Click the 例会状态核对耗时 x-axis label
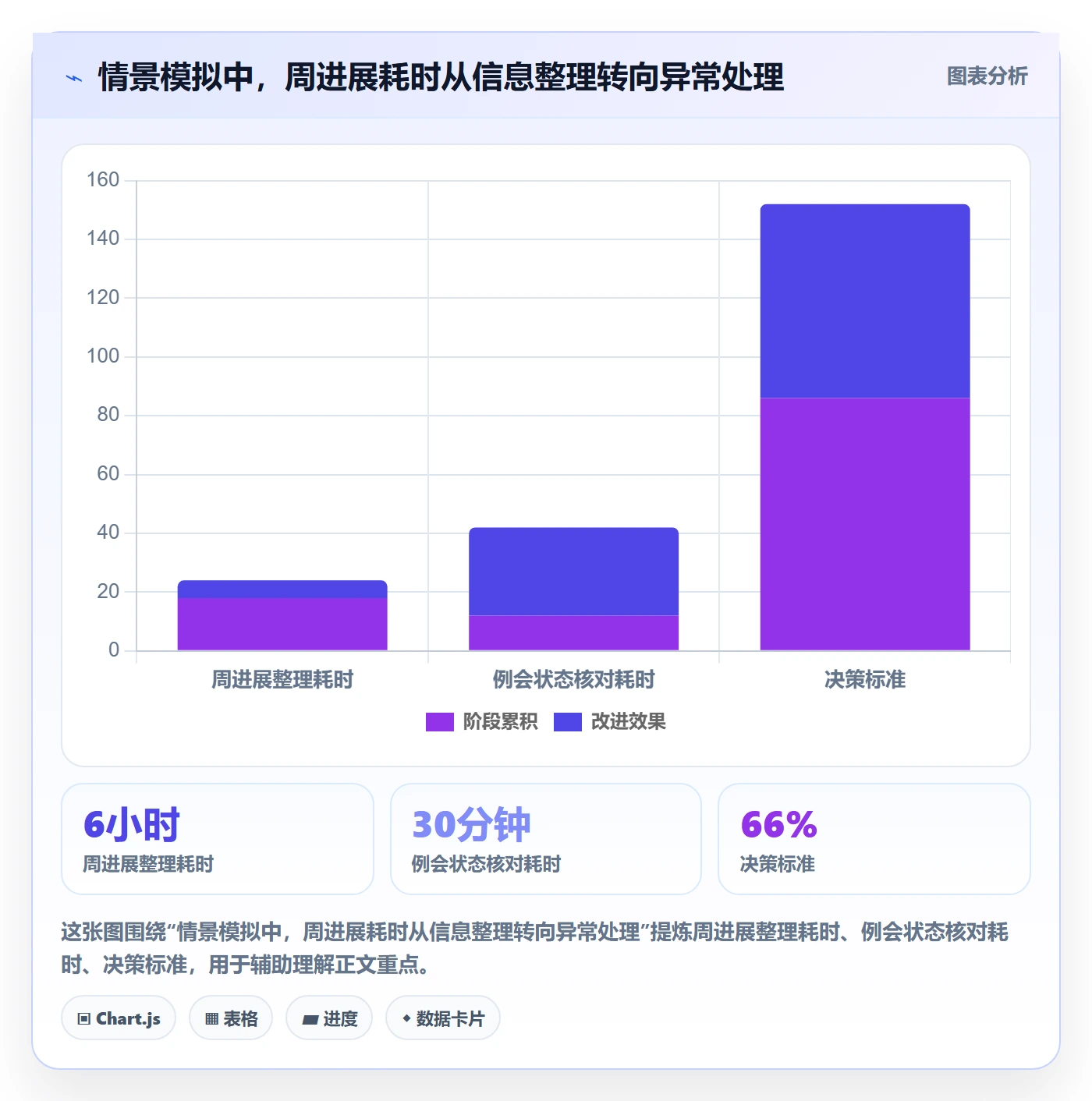The image size is (1092, 1101). [573, 680]
